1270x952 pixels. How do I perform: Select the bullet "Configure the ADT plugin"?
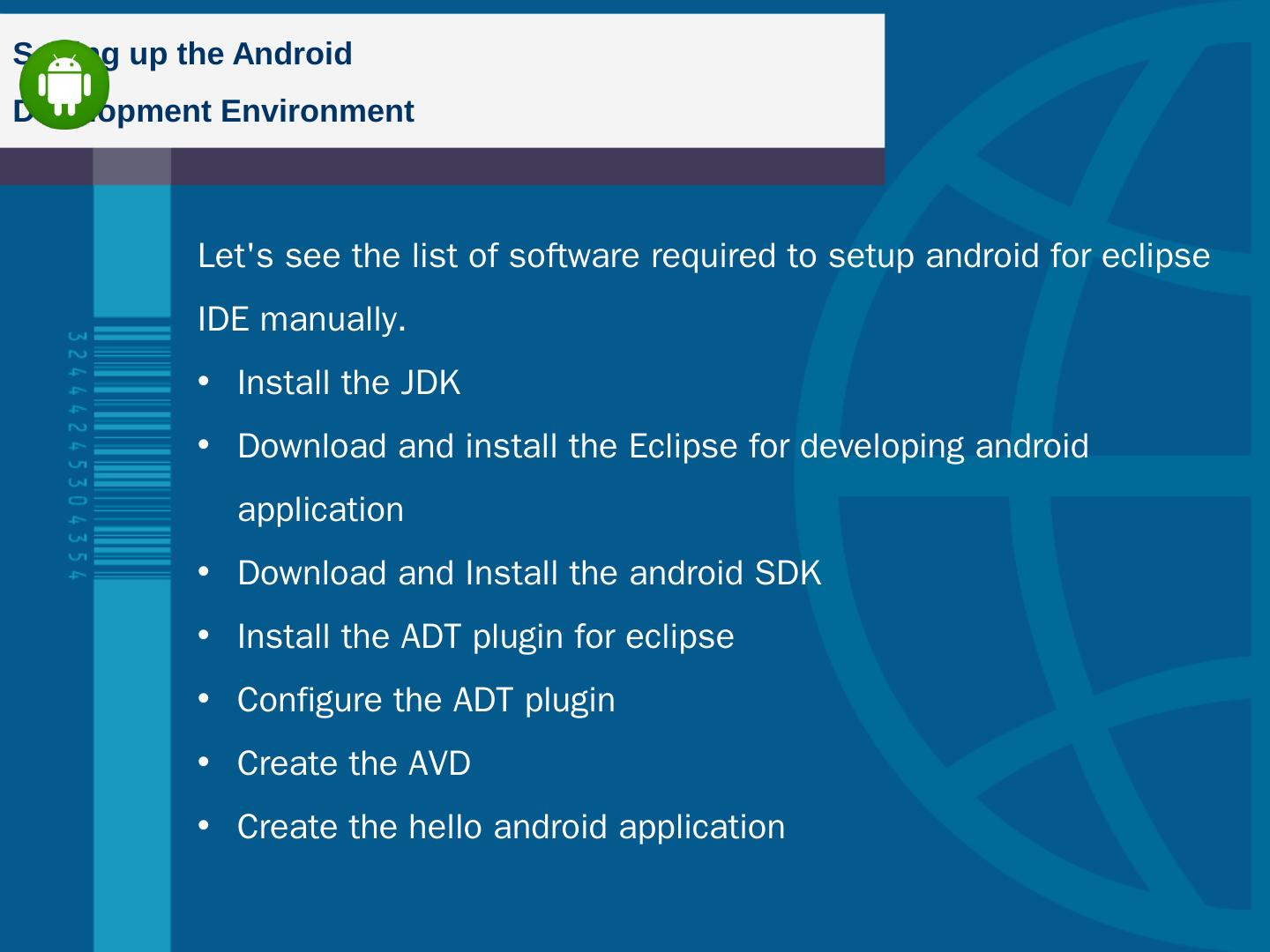click(426, 700)
